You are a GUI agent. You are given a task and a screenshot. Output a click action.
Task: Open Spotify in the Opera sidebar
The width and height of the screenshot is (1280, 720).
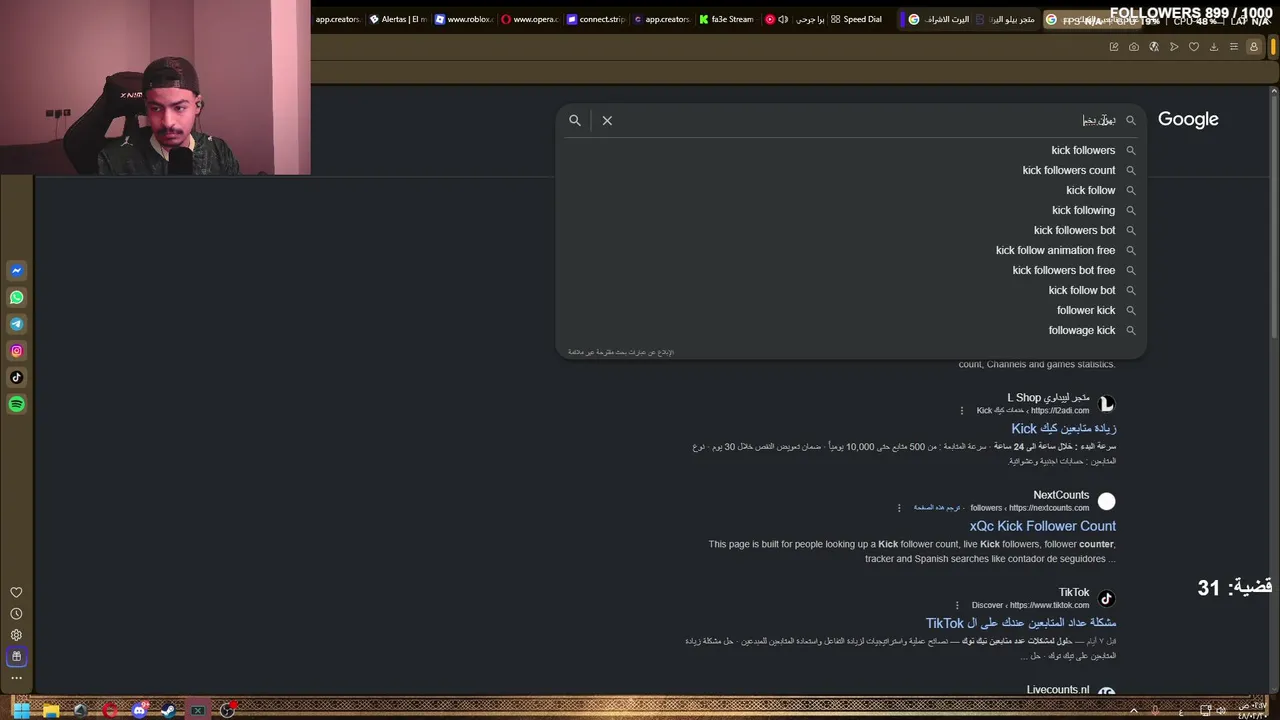tap(16, 404)
